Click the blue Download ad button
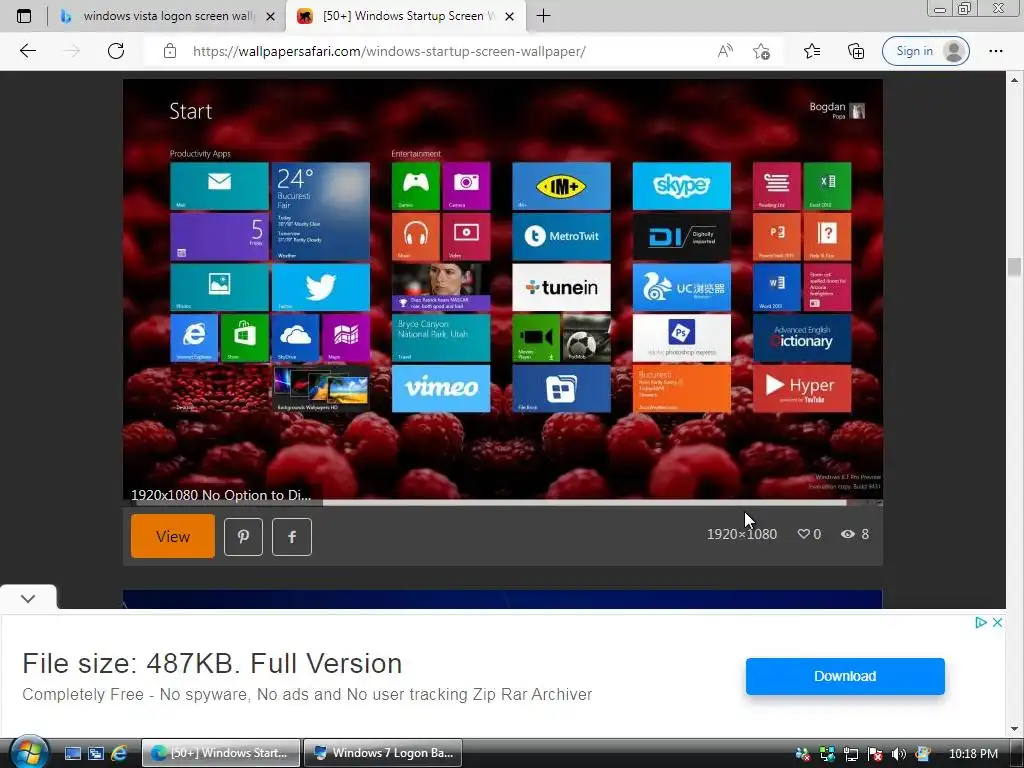The width and height of the screenshot is (1024, 768). coord(845,676)
